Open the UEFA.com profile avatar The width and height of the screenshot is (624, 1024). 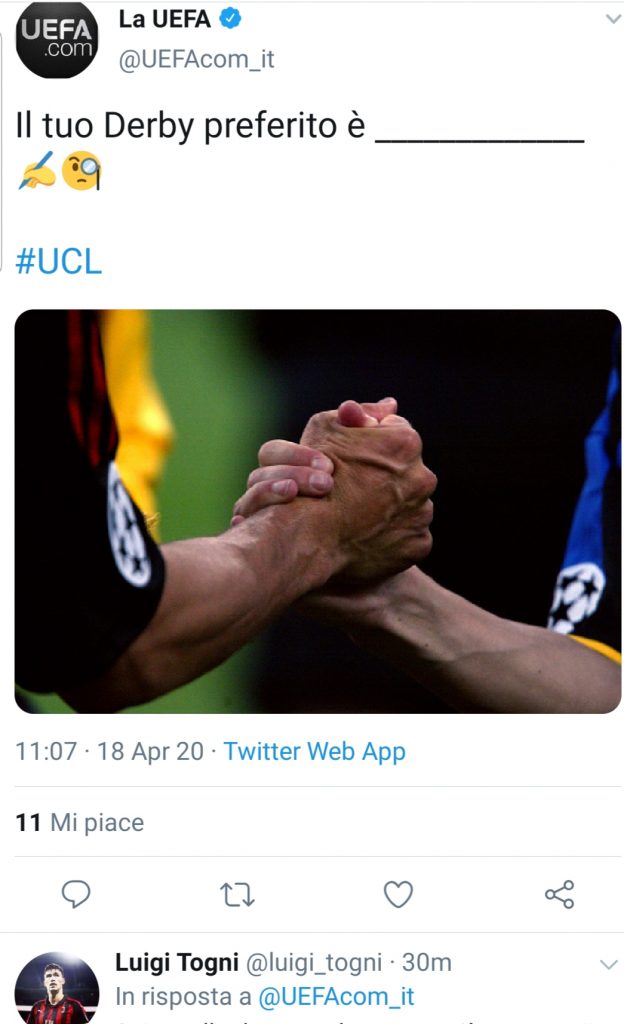(57, 40)
